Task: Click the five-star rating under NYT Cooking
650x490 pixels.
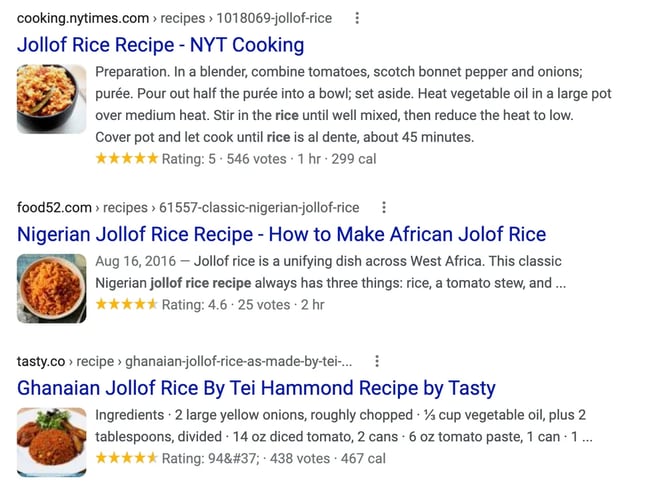Action: (126, 158)
